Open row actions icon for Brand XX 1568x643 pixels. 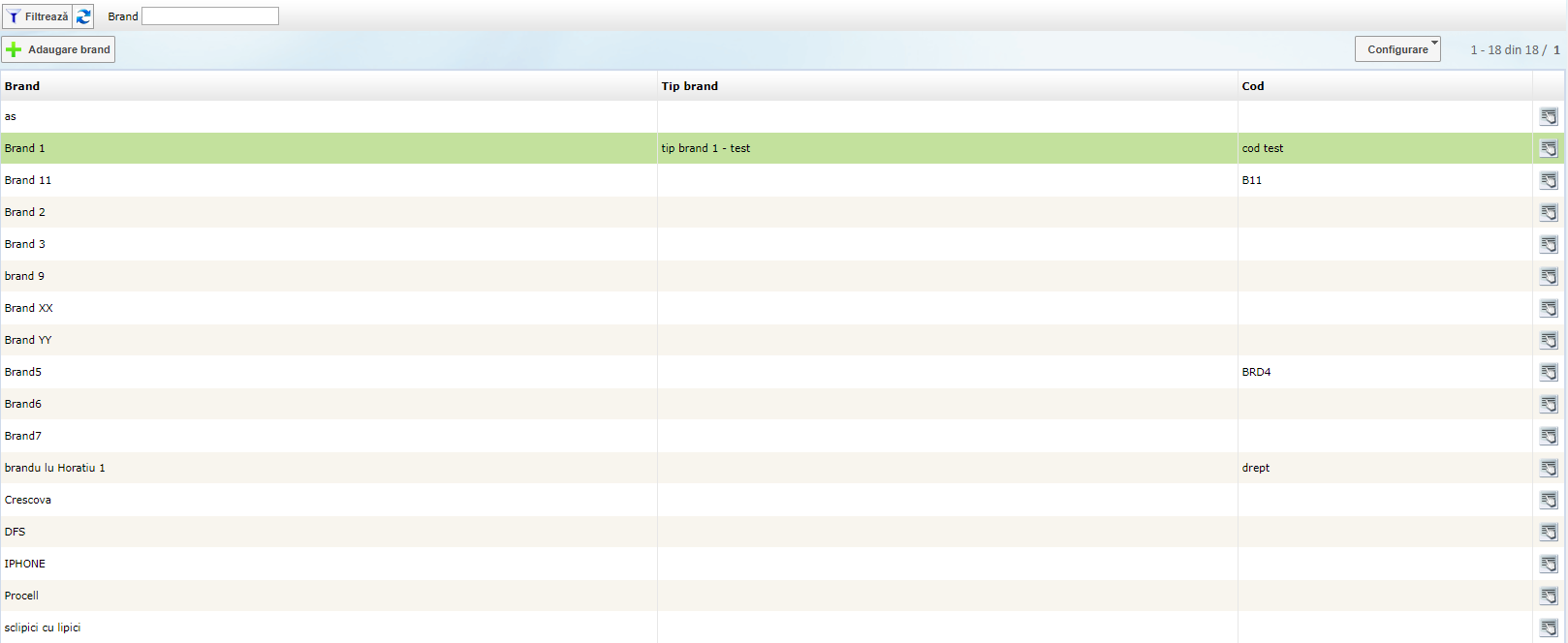click(1549, 308)
